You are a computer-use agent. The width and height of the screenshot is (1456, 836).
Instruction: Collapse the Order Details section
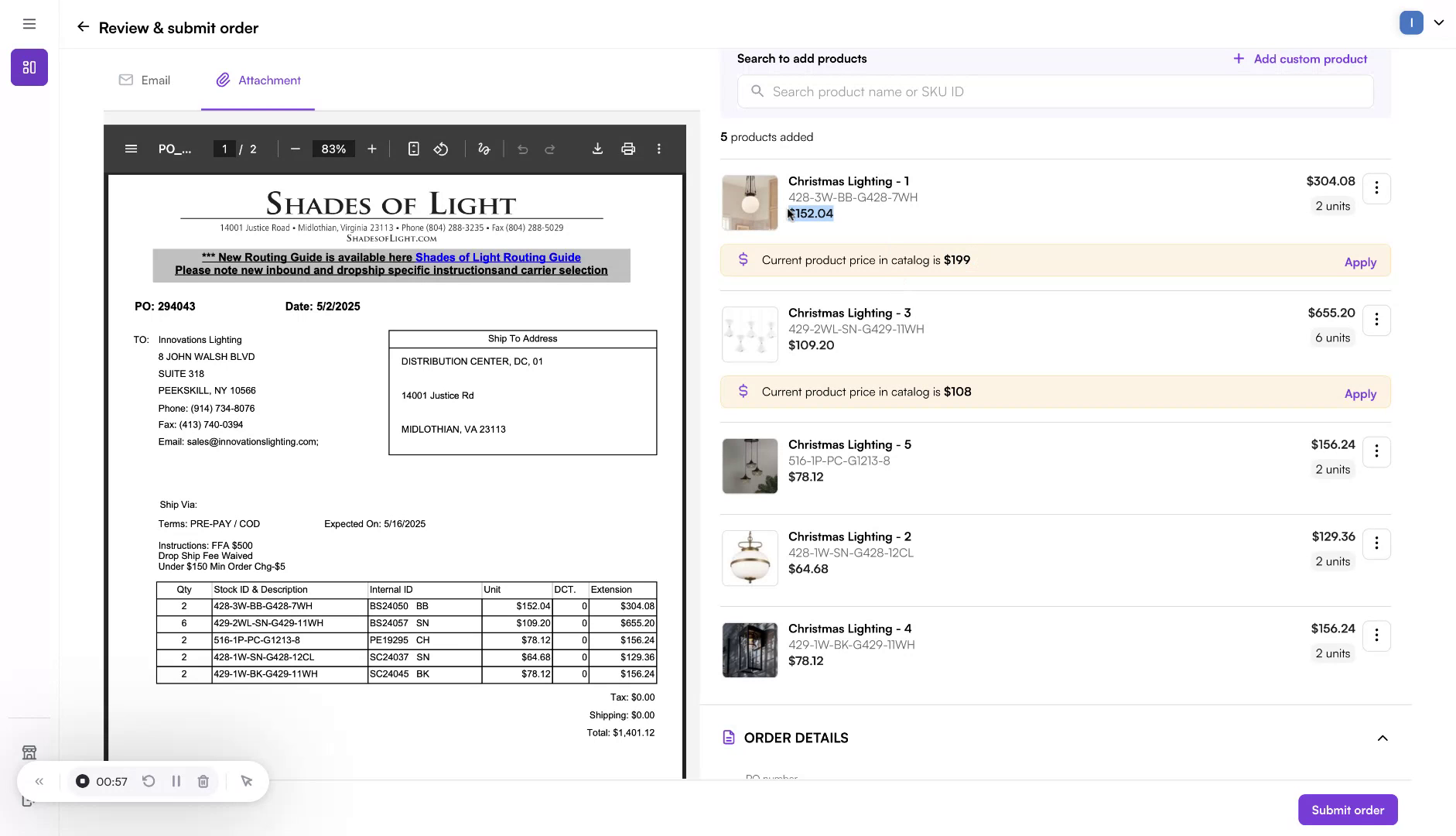tap(1382, 738)
